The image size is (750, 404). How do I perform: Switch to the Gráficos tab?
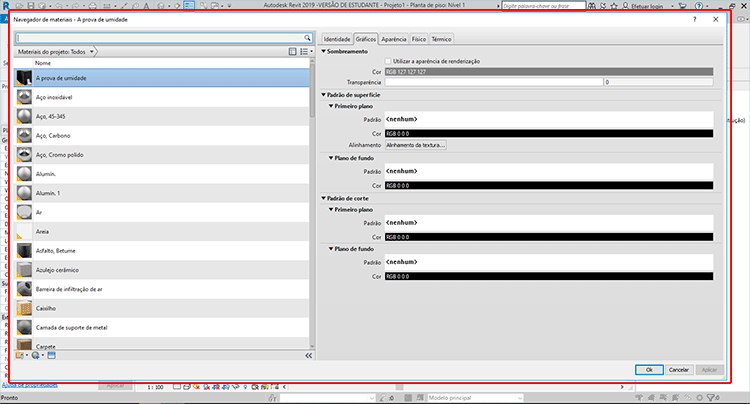[366, 39]
